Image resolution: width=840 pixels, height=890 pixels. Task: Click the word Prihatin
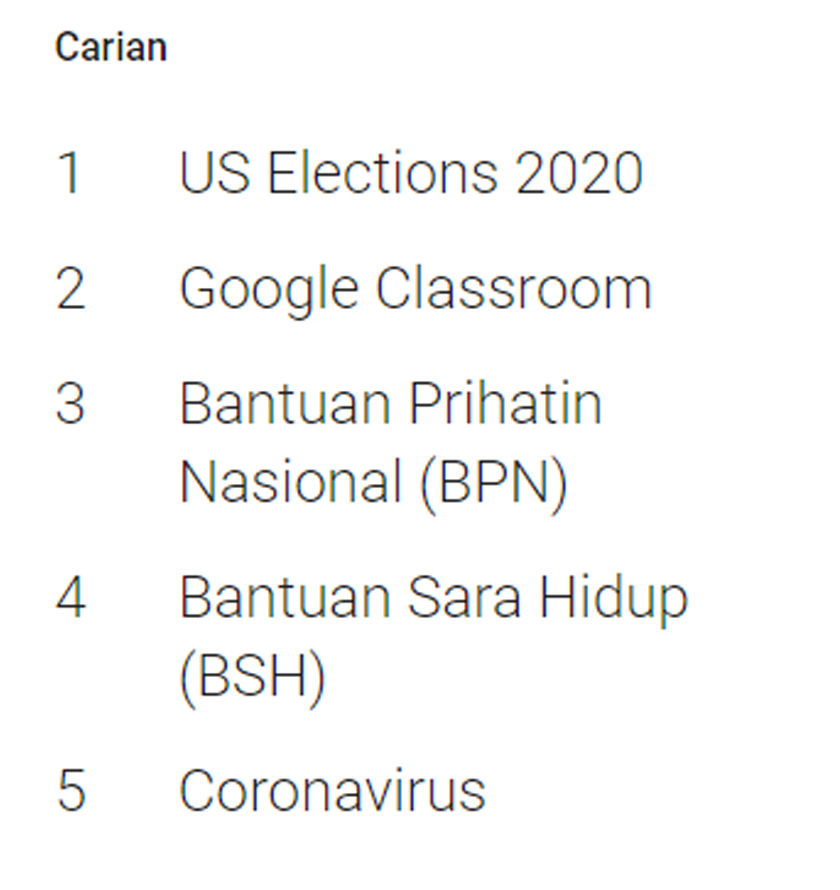point(505,404)
